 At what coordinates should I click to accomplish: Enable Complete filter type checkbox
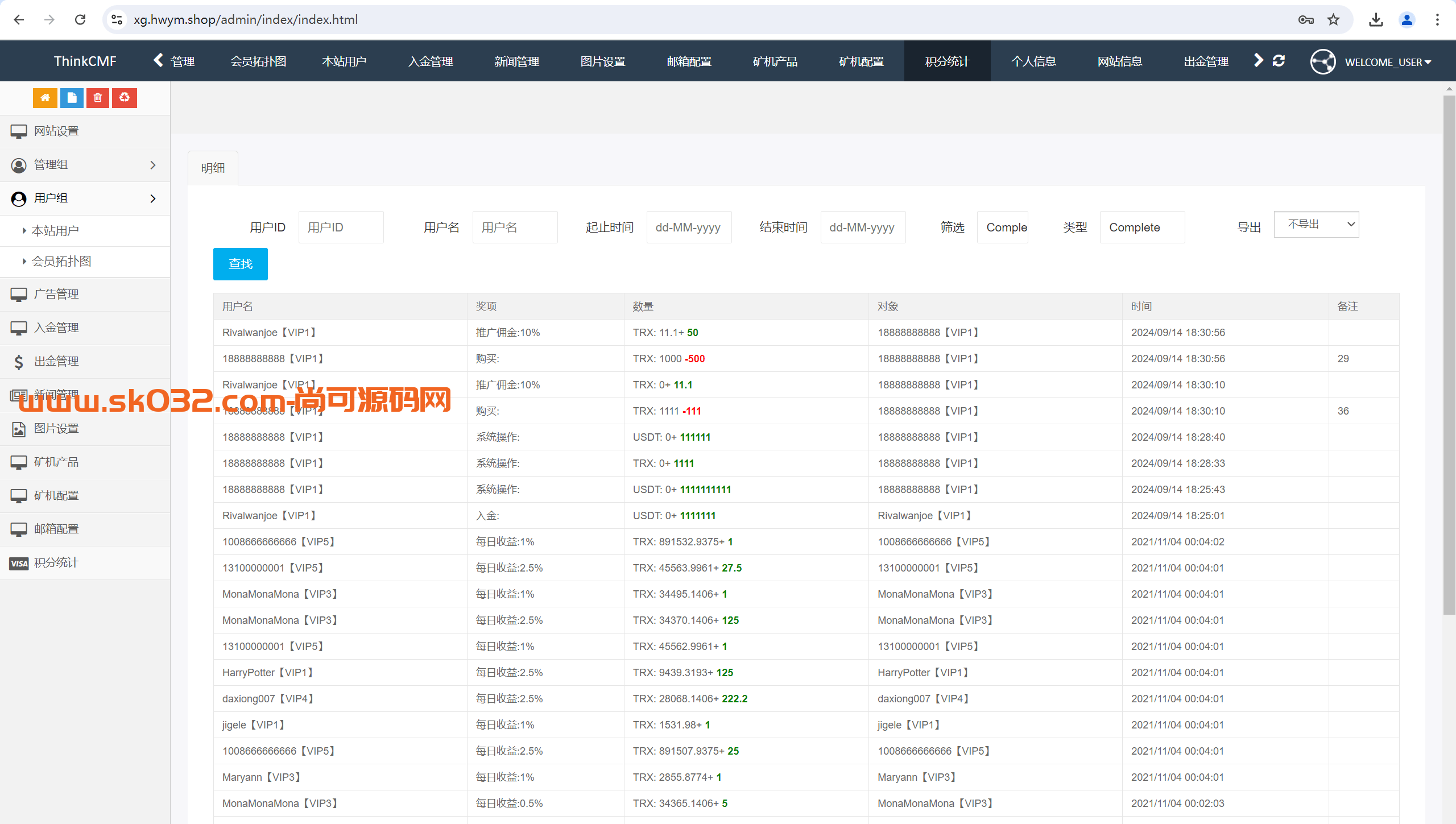tap(1136, 226)
